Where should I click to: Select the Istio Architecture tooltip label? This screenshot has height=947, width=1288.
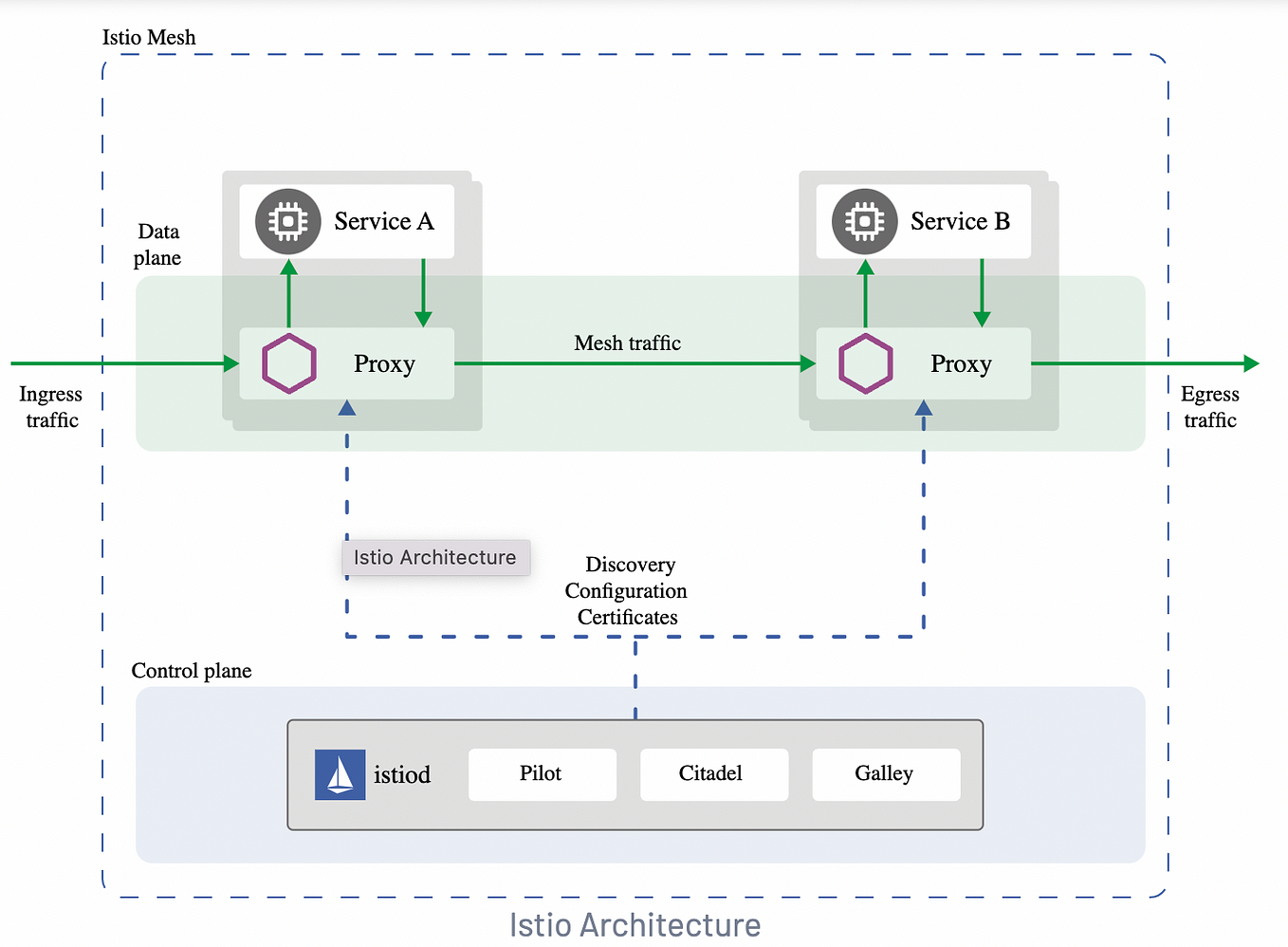click(x=435, y=558)
